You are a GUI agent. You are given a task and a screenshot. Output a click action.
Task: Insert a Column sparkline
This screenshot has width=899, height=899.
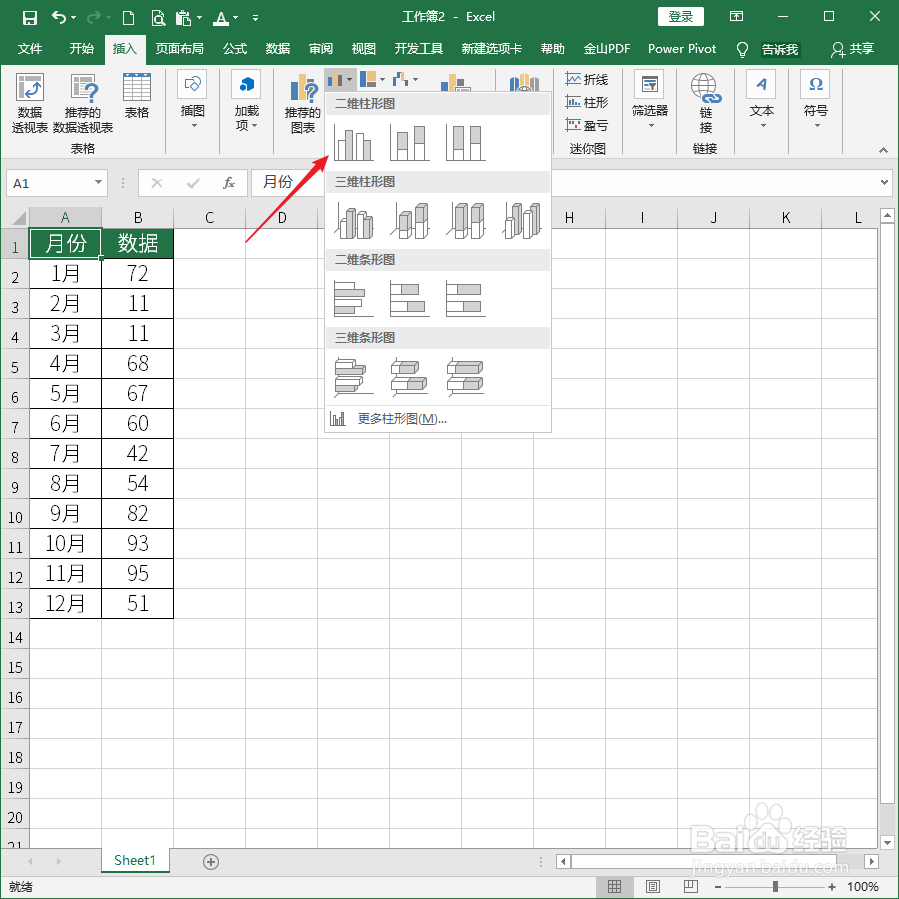tap(586, 102)
